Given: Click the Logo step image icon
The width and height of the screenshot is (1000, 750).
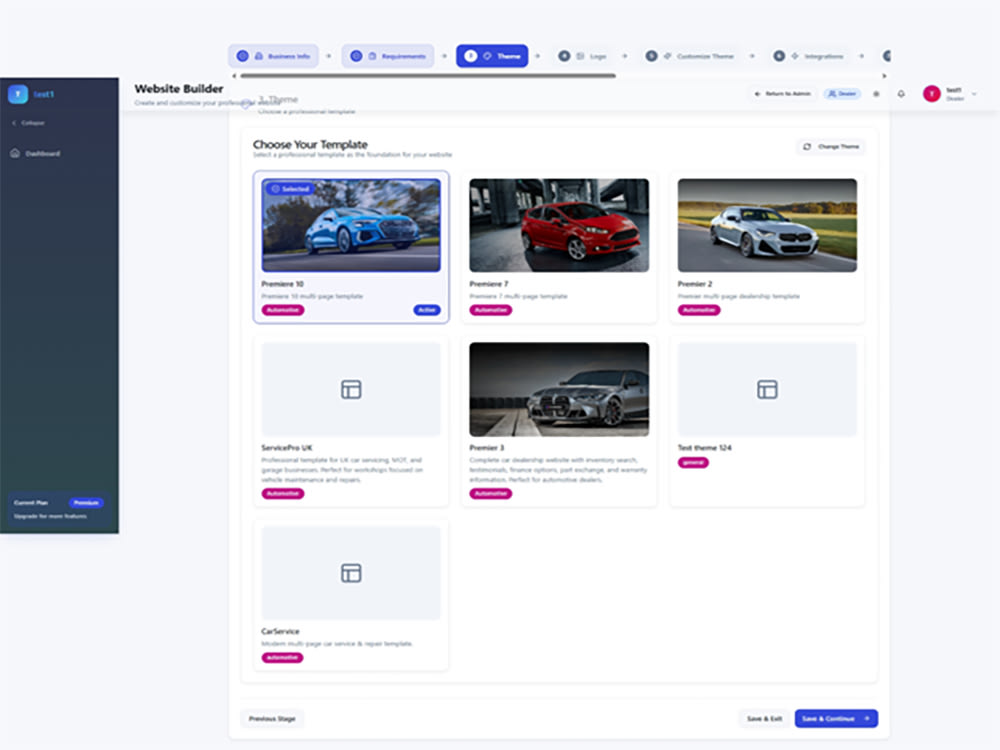Looking at the screenshot, I should point(580,56).
